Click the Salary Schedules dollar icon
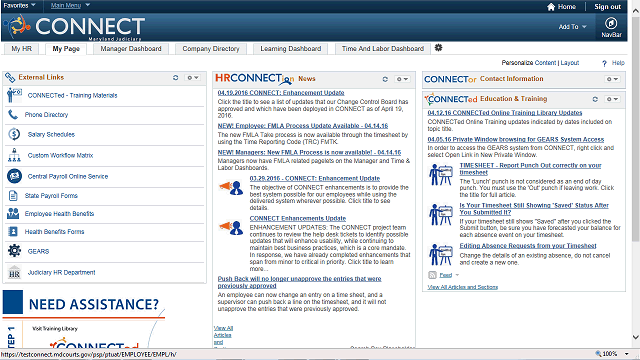 coord(14,134)
